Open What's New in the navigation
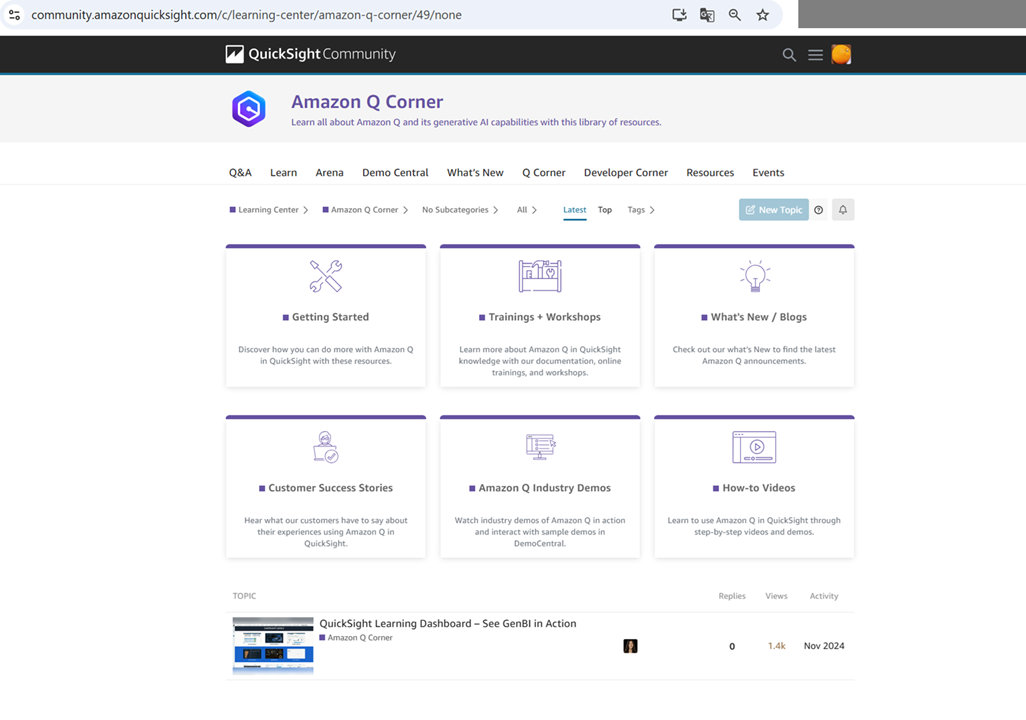 pyautogui.click(x=475, y=173)
